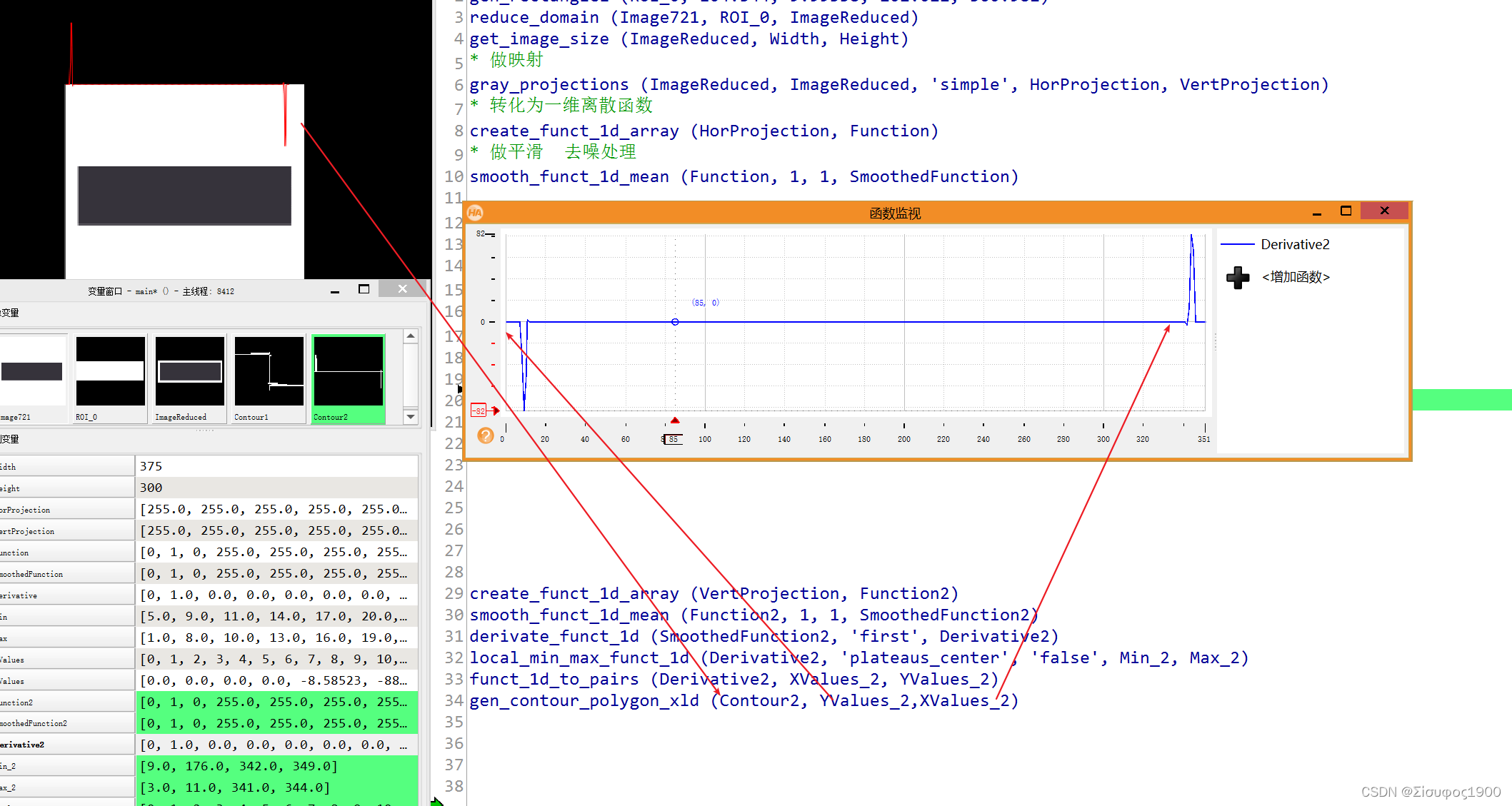
Task: Maximize the variable window
Action: pos(364,289)
